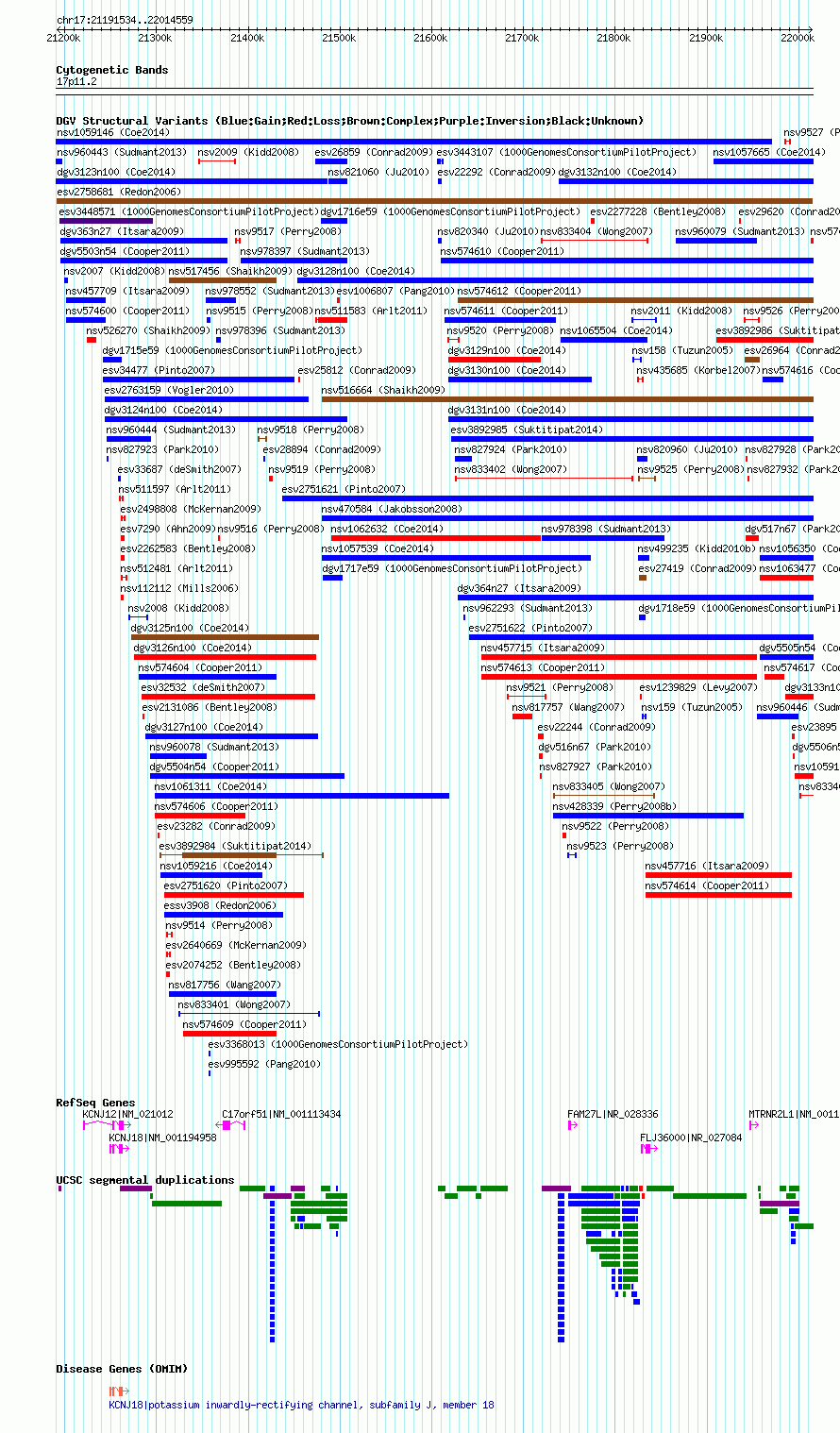
Task: Click the esv1239829 (Levy2007) variant label
Action: [698, 687]
